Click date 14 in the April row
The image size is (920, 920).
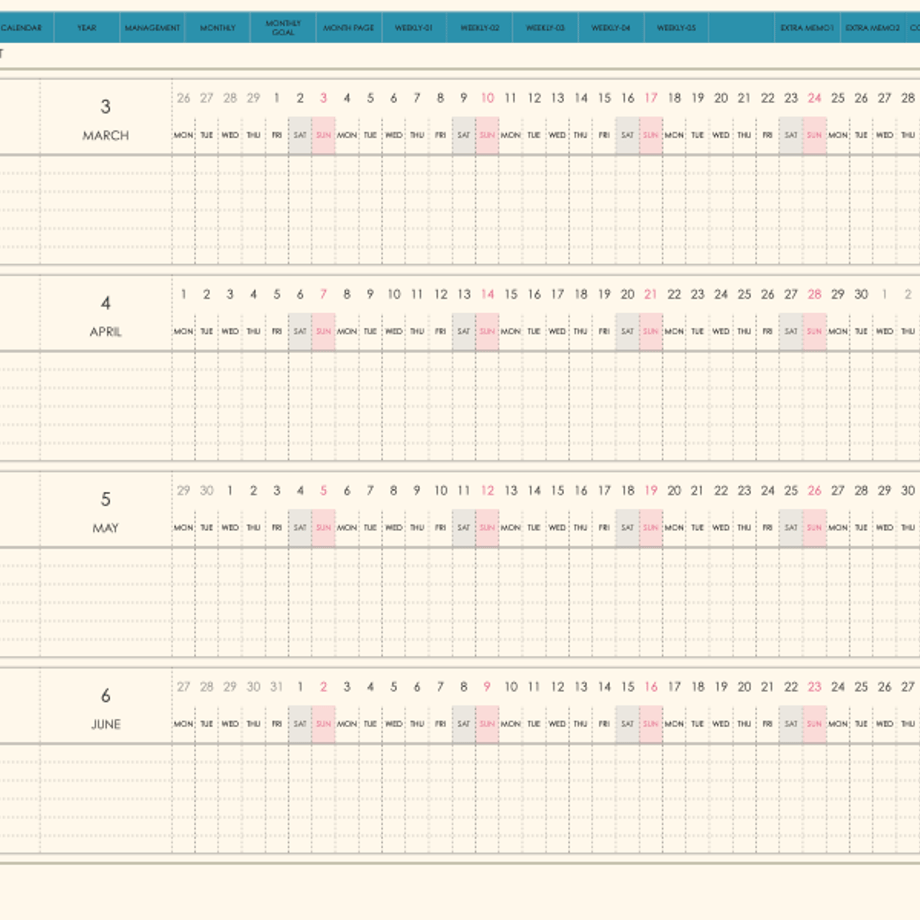(x=488, y=295)
